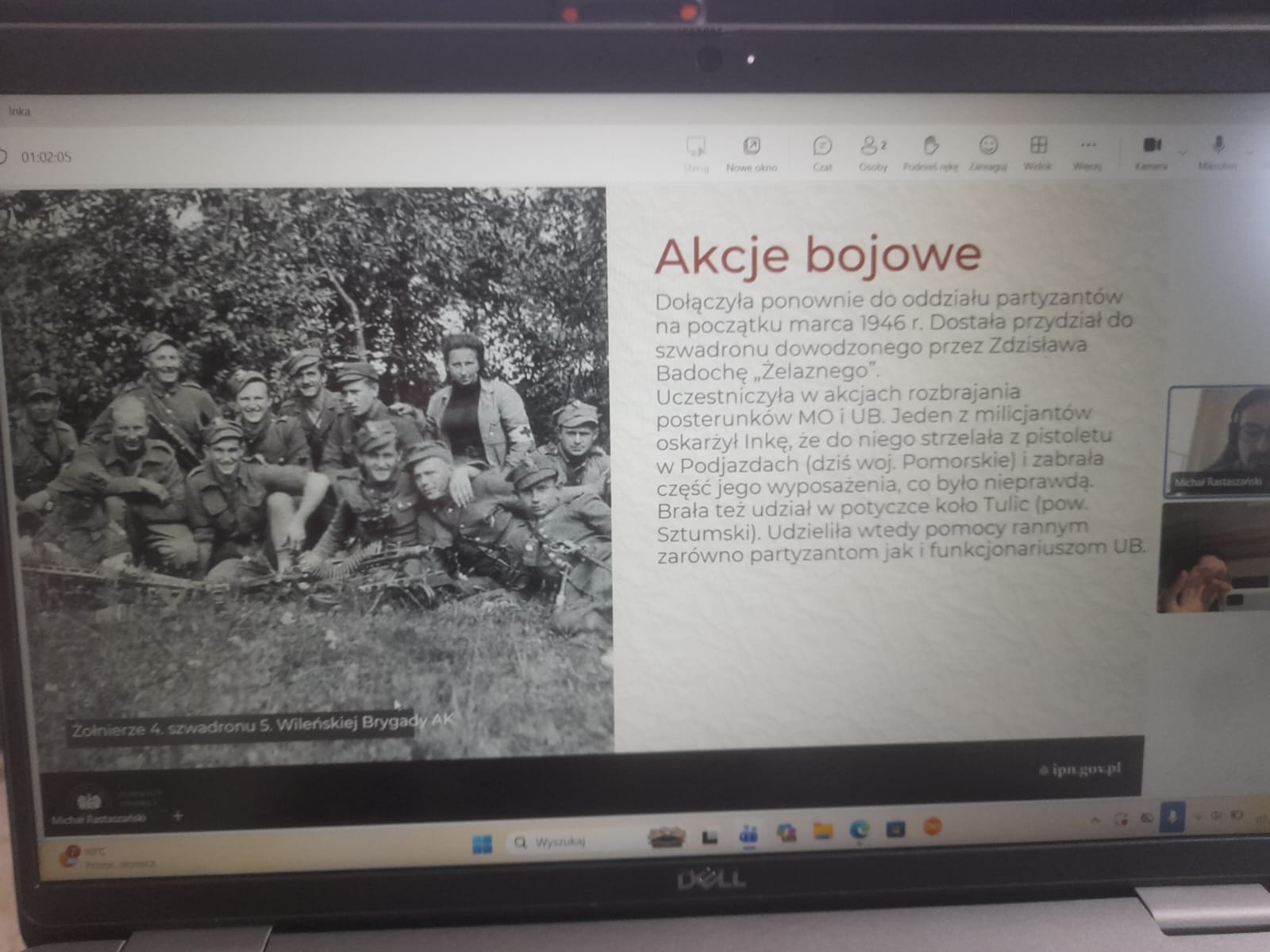
Task: Show the Osoby participants list
Action: 872,151
